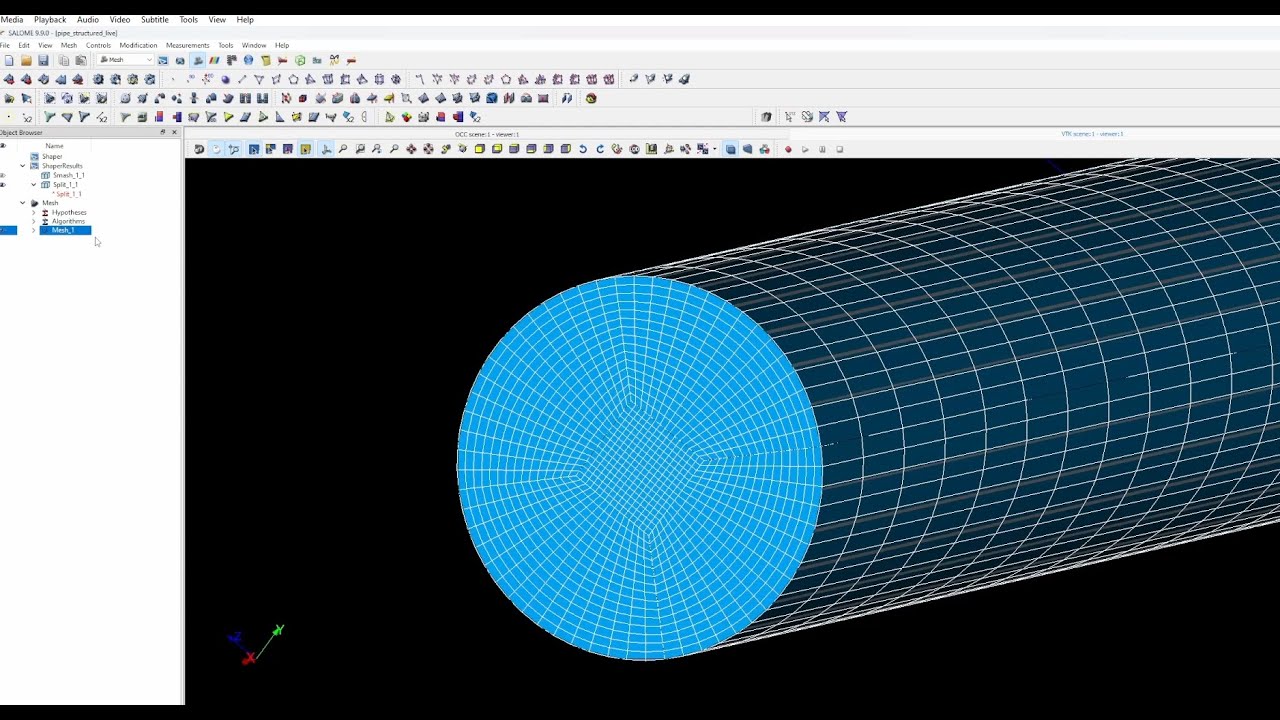Viewport: 1280px width, 720px height.
Task: Open VLC Subtitle menu
Action: coord(154,20)
